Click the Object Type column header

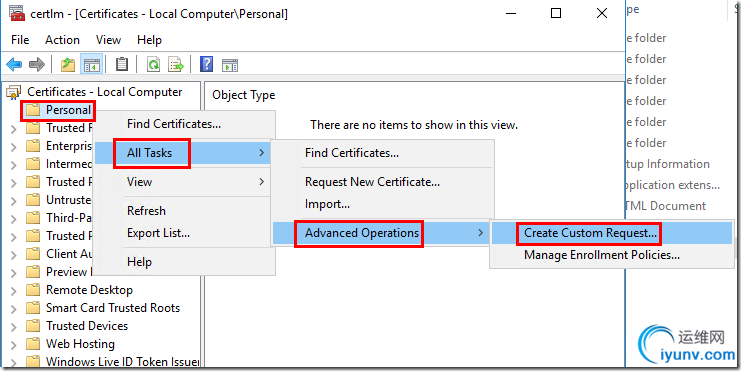tap(243, 95)
